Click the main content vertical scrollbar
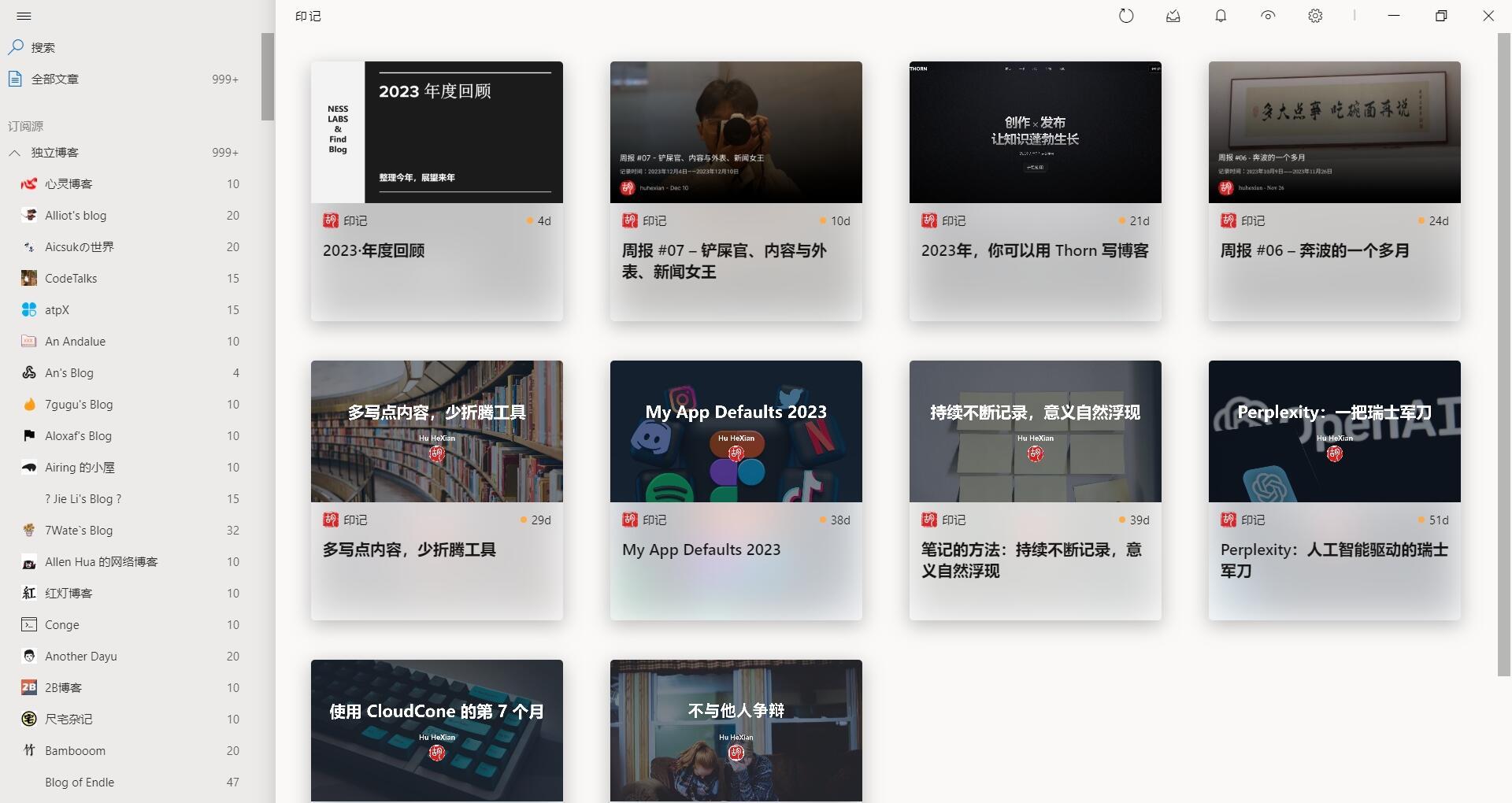This screenshot has width=1512, height=803. (x=1504, y=354)
